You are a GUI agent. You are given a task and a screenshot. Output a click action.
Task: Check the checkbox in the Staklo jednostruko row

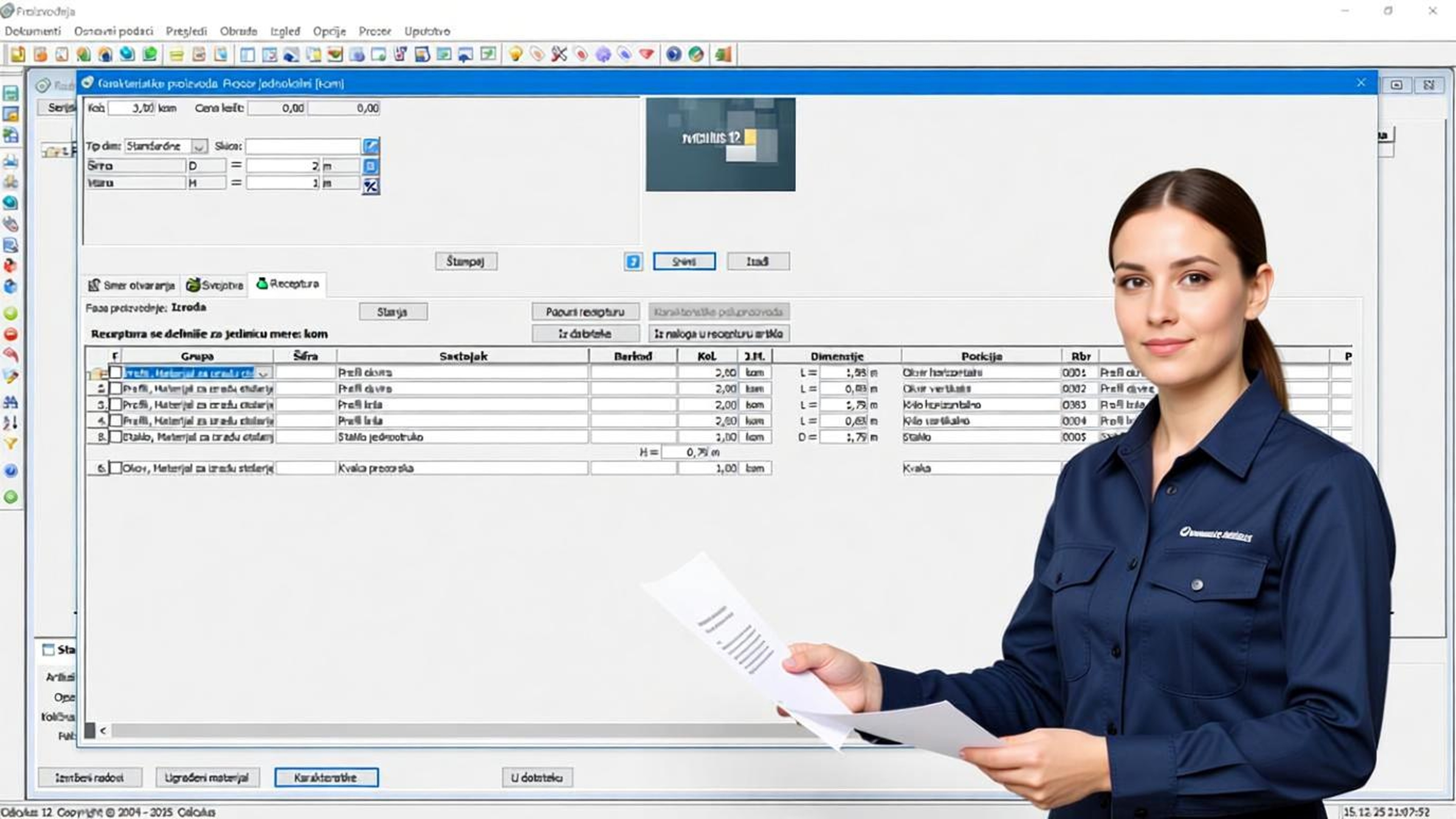[x=115, y=437]
